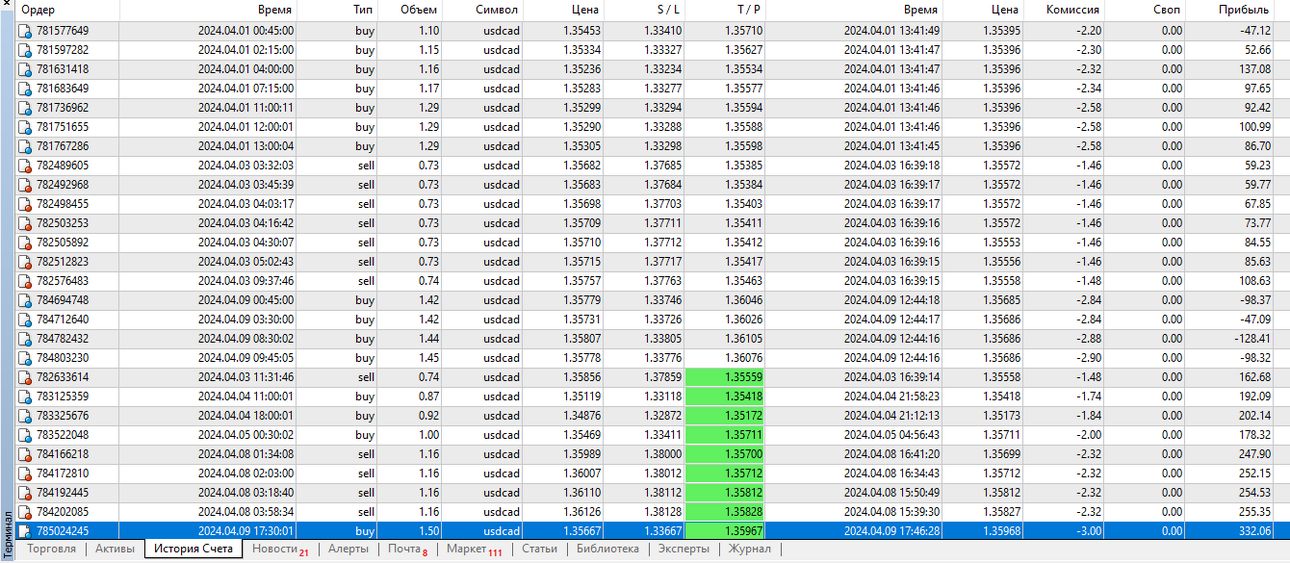
Task: Open the Журнал tab
Action: pos(750,549)
